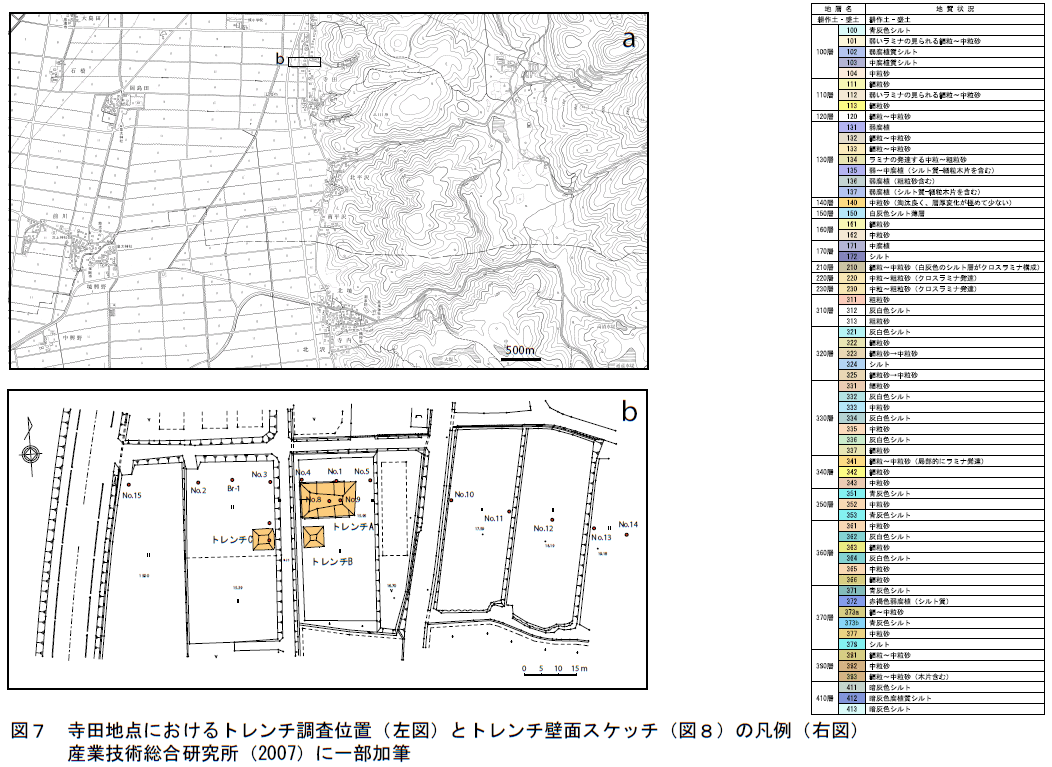This screenshot has height=767, width=1052.
Task: Click the large letter 'b' on lower map
Action: (x=629, y=411)
